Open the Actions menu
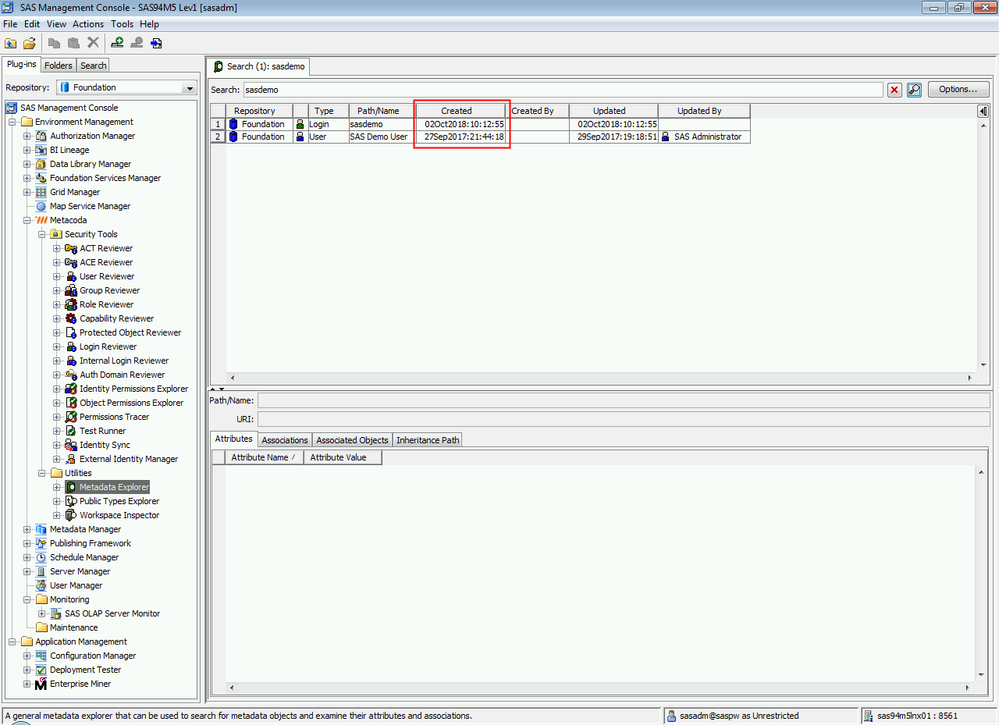Image resolution: width=999 pixels, height=725 pixels. pyautogui.click(x=88, y=24)
